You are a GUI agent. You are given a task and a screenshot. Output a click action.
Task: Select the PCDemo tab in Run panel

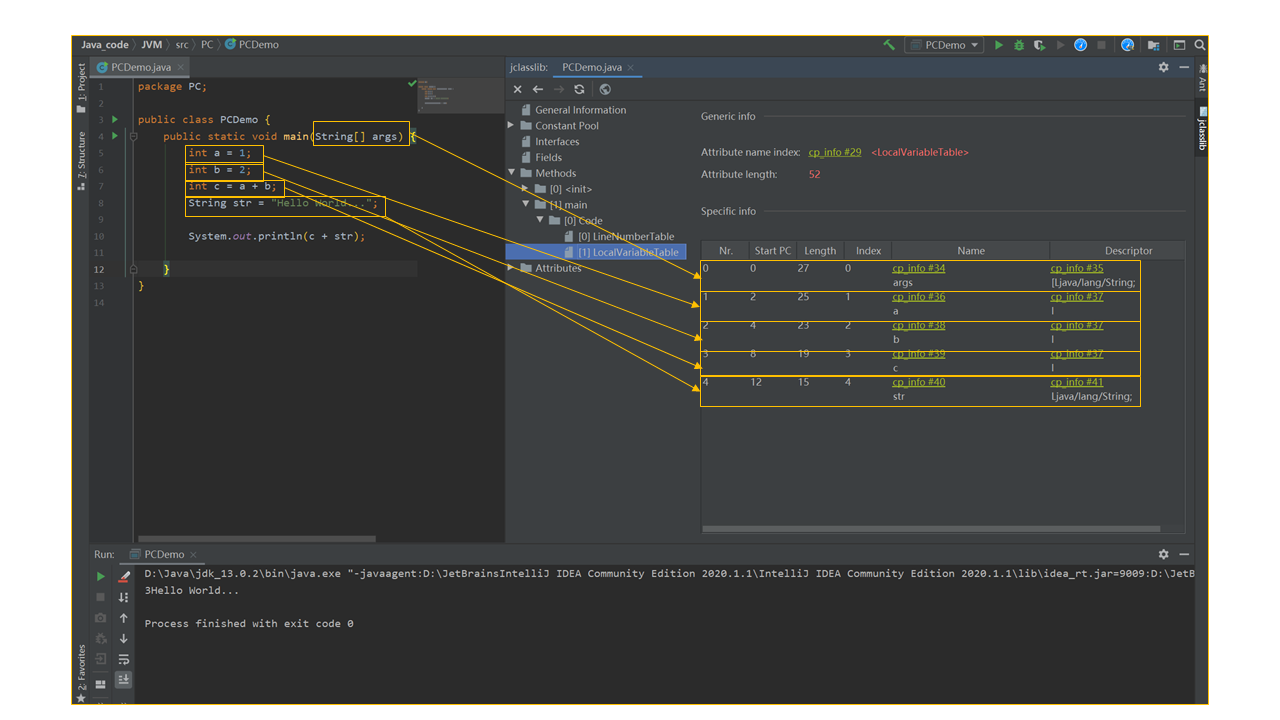pyautogui.click(x=164, y=554)
